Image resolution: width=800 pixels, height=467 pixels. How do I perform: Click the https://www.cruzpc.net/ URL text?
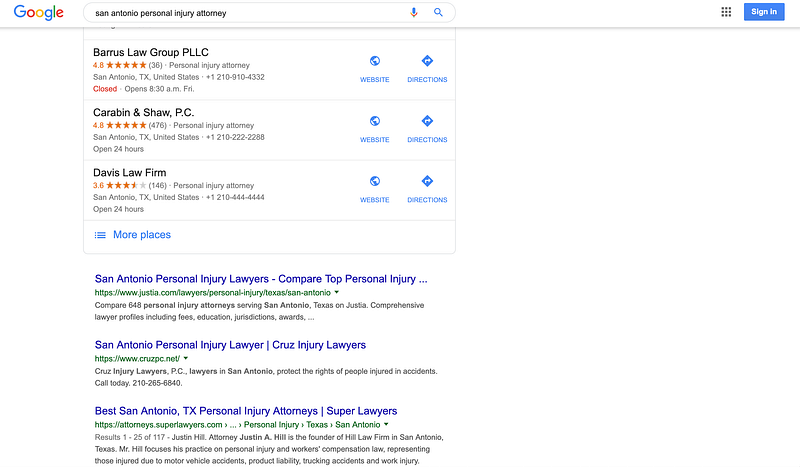pos(137,359)
